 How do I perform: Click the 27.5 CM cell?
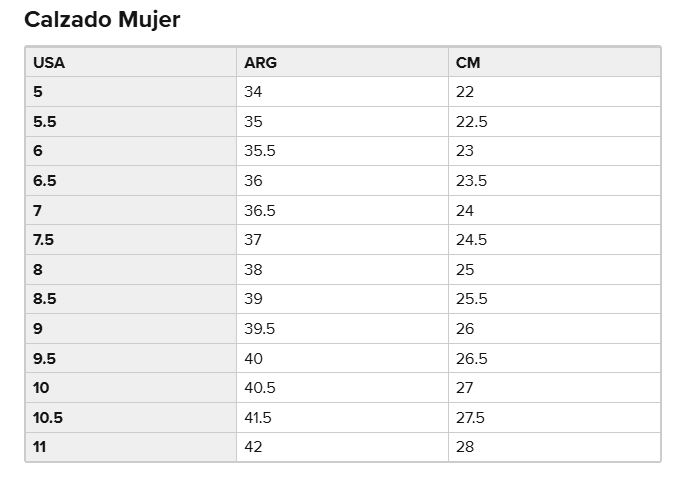tap(554, 417)
